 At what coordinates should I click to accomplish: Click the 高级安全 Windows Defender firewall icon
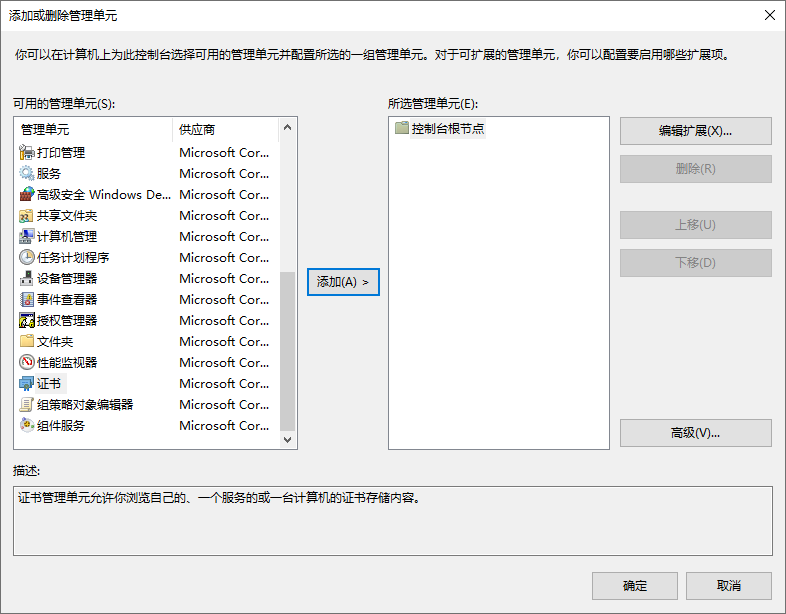pyautogui.click(x=27, y=195)
